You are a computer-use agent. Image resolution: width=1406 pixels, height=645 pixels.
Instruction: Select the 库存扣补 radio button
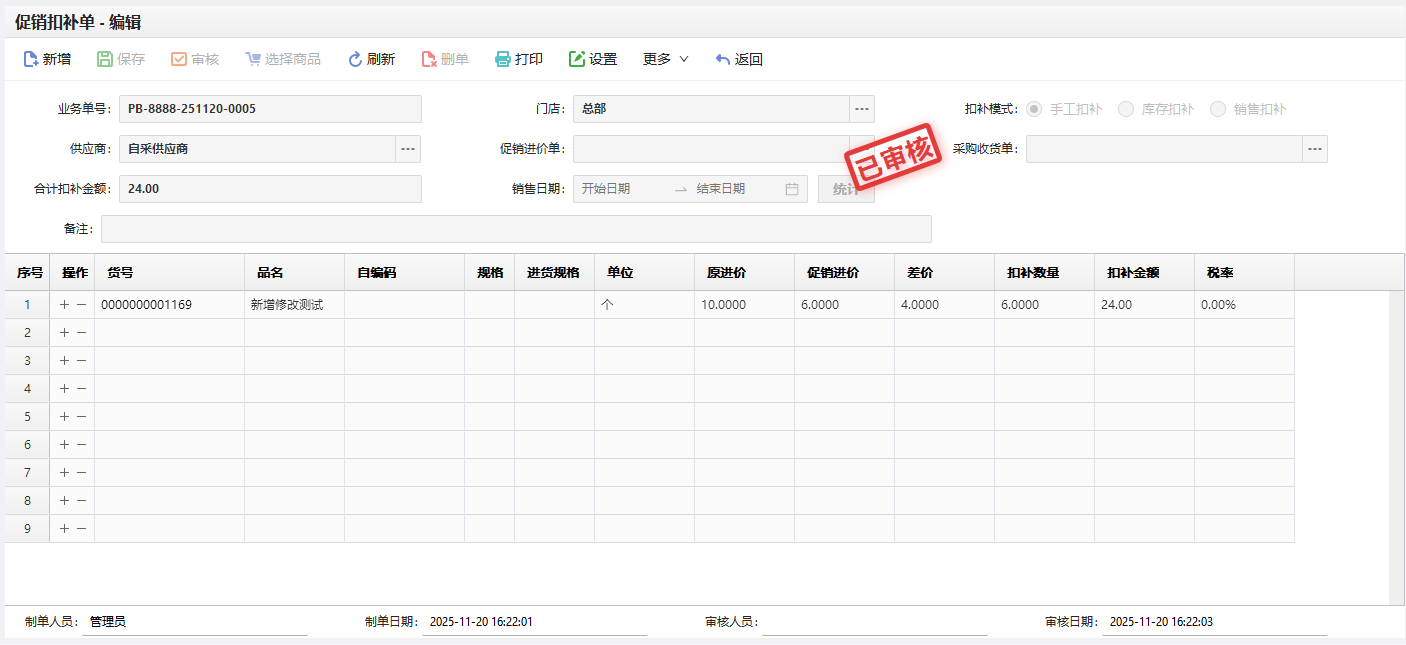click(1126, 109)
